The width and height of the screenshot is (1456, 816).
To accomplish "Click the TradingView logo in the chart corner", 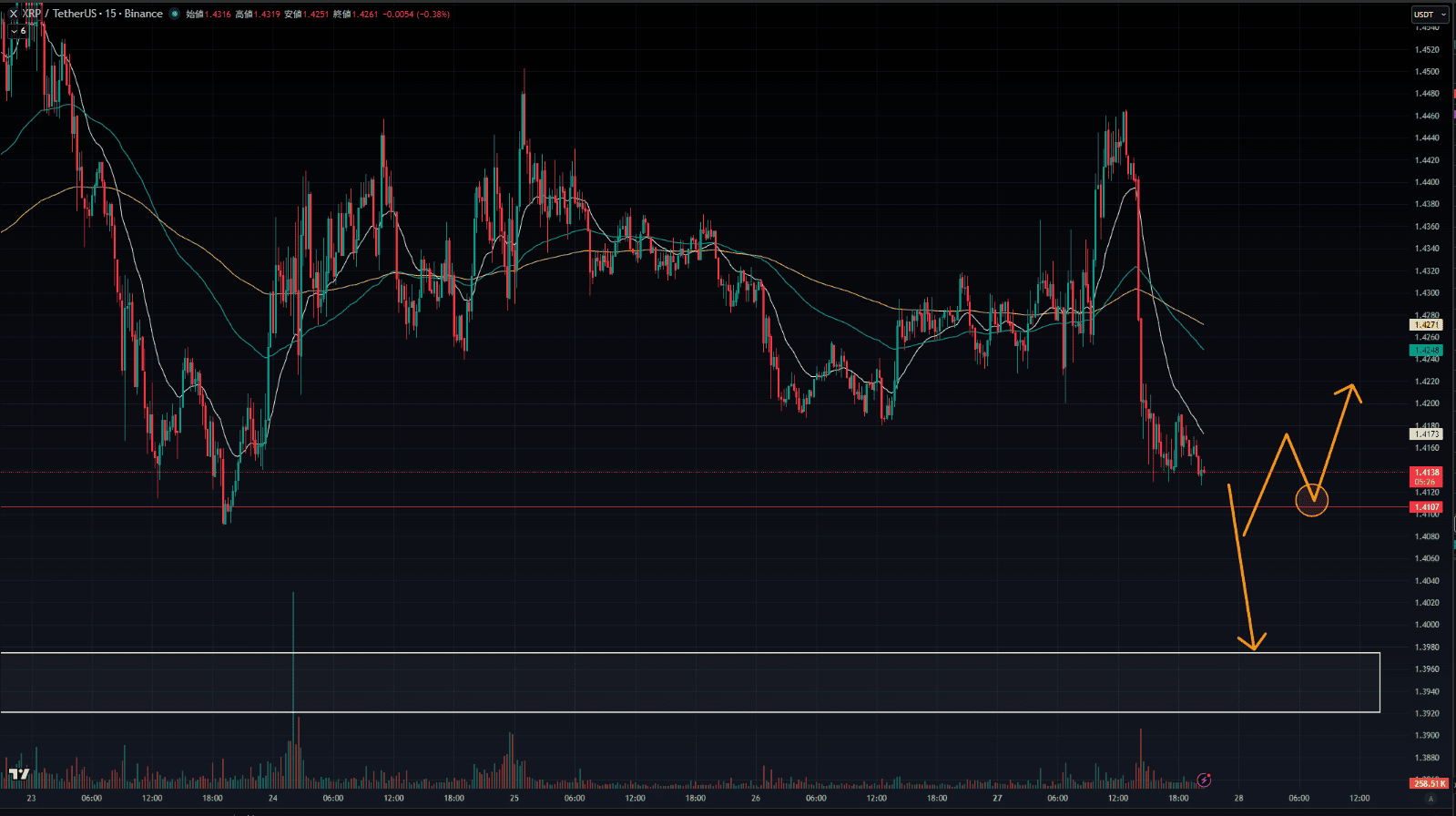I will [x=19, y=774].
